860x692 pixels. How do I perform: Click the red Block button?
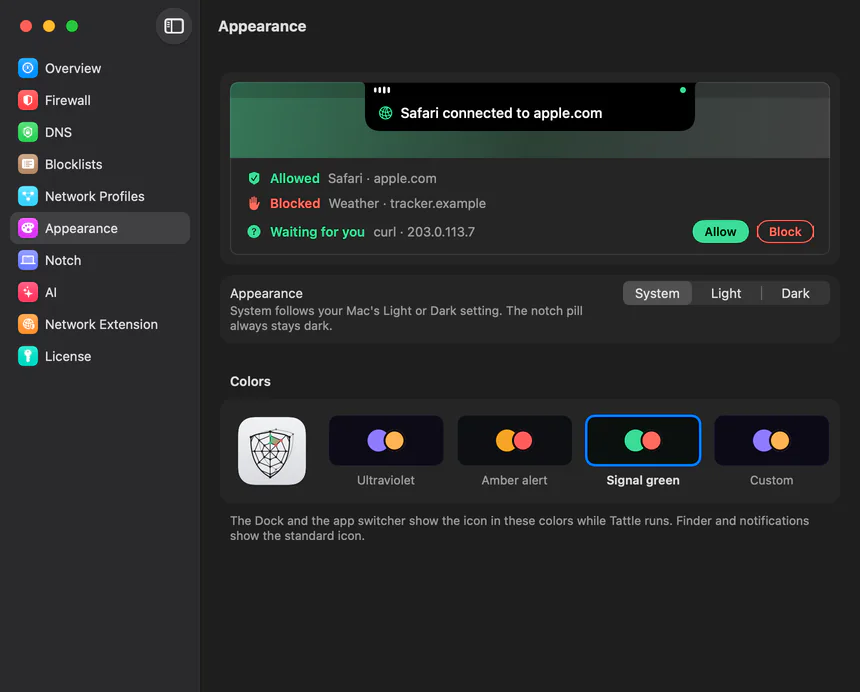click(785, 231)
